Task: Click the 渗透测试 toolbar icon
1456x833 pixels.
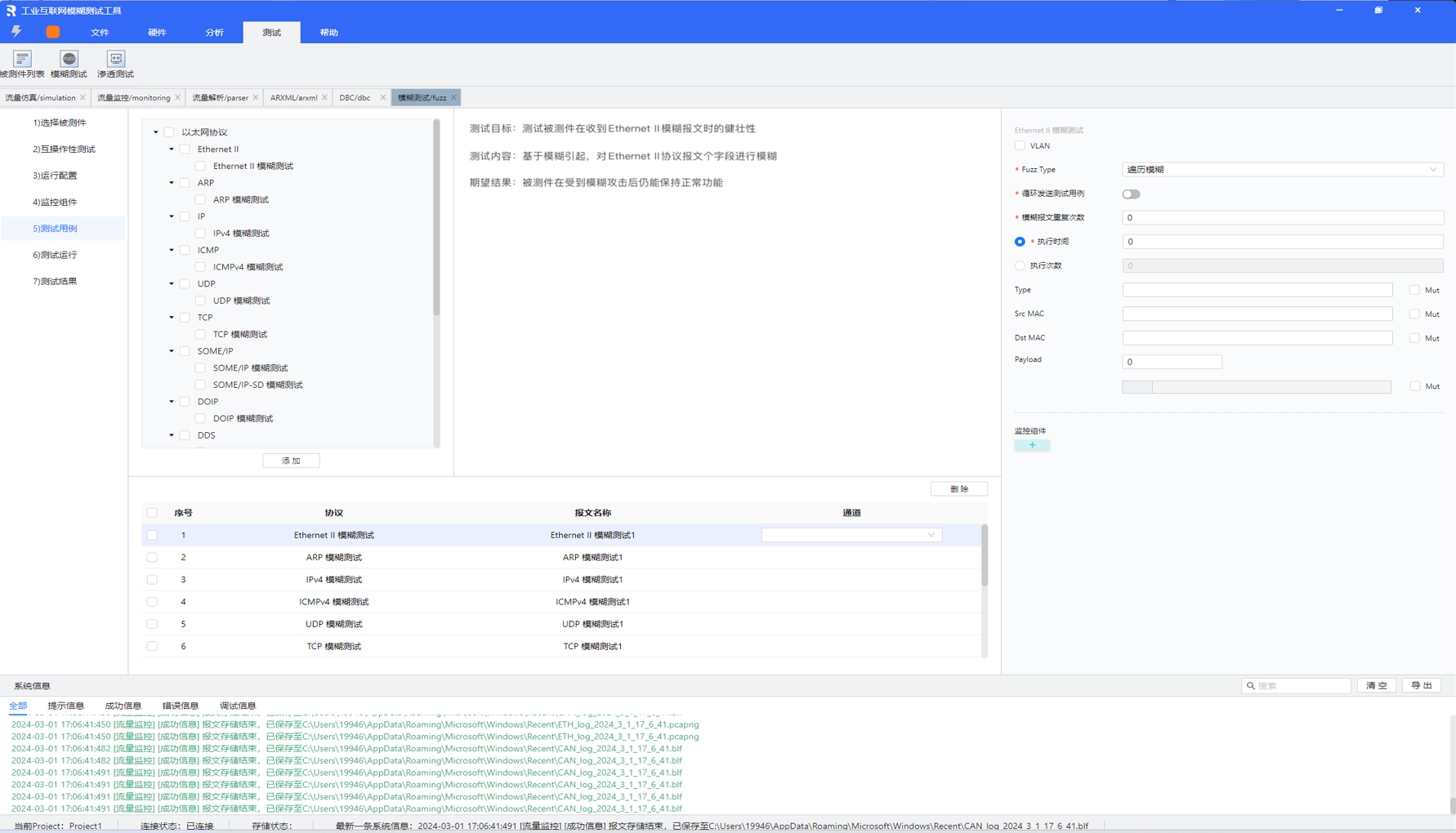Action: [x=115, y=64]
